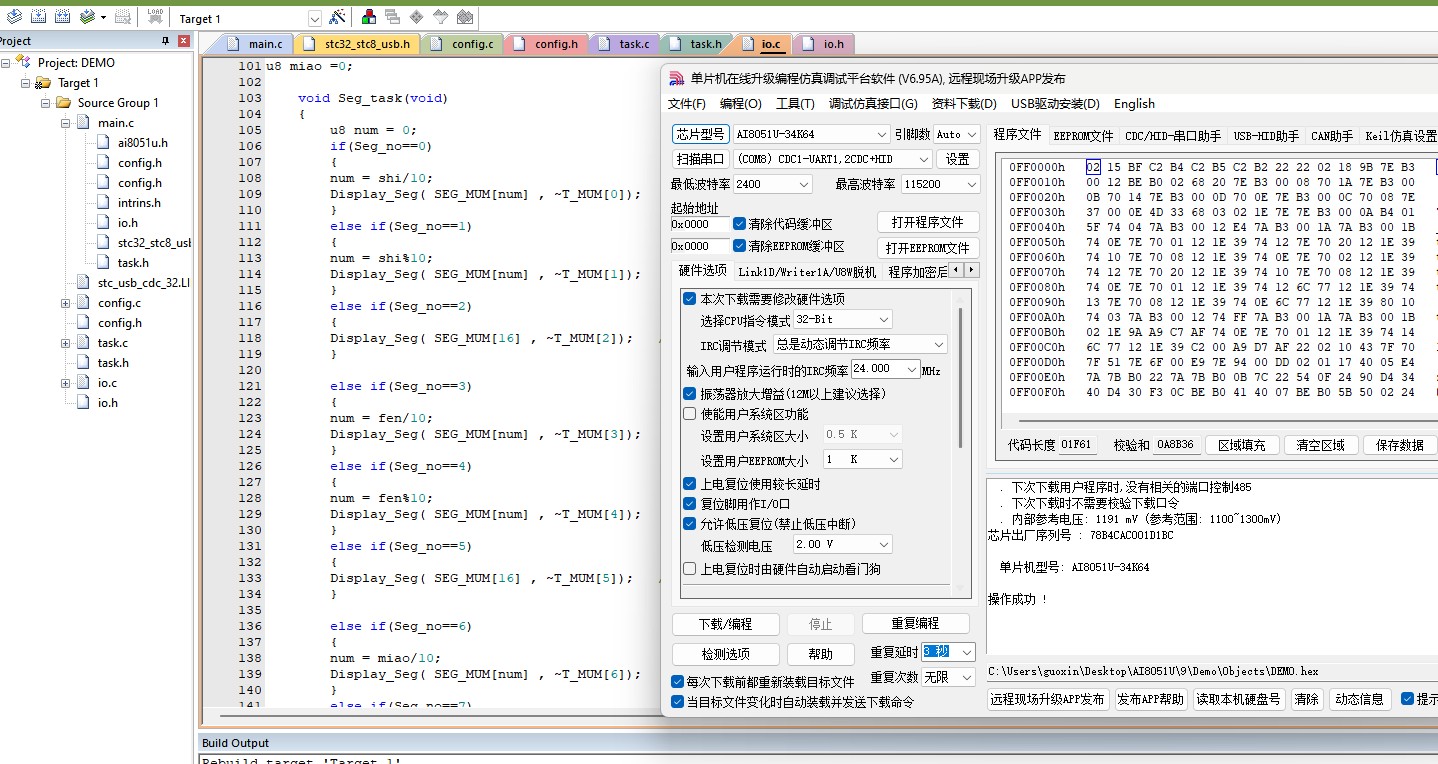
Task: Click the Manage Run-Time Environment diamond icon
Action: (x=416, y=17)
